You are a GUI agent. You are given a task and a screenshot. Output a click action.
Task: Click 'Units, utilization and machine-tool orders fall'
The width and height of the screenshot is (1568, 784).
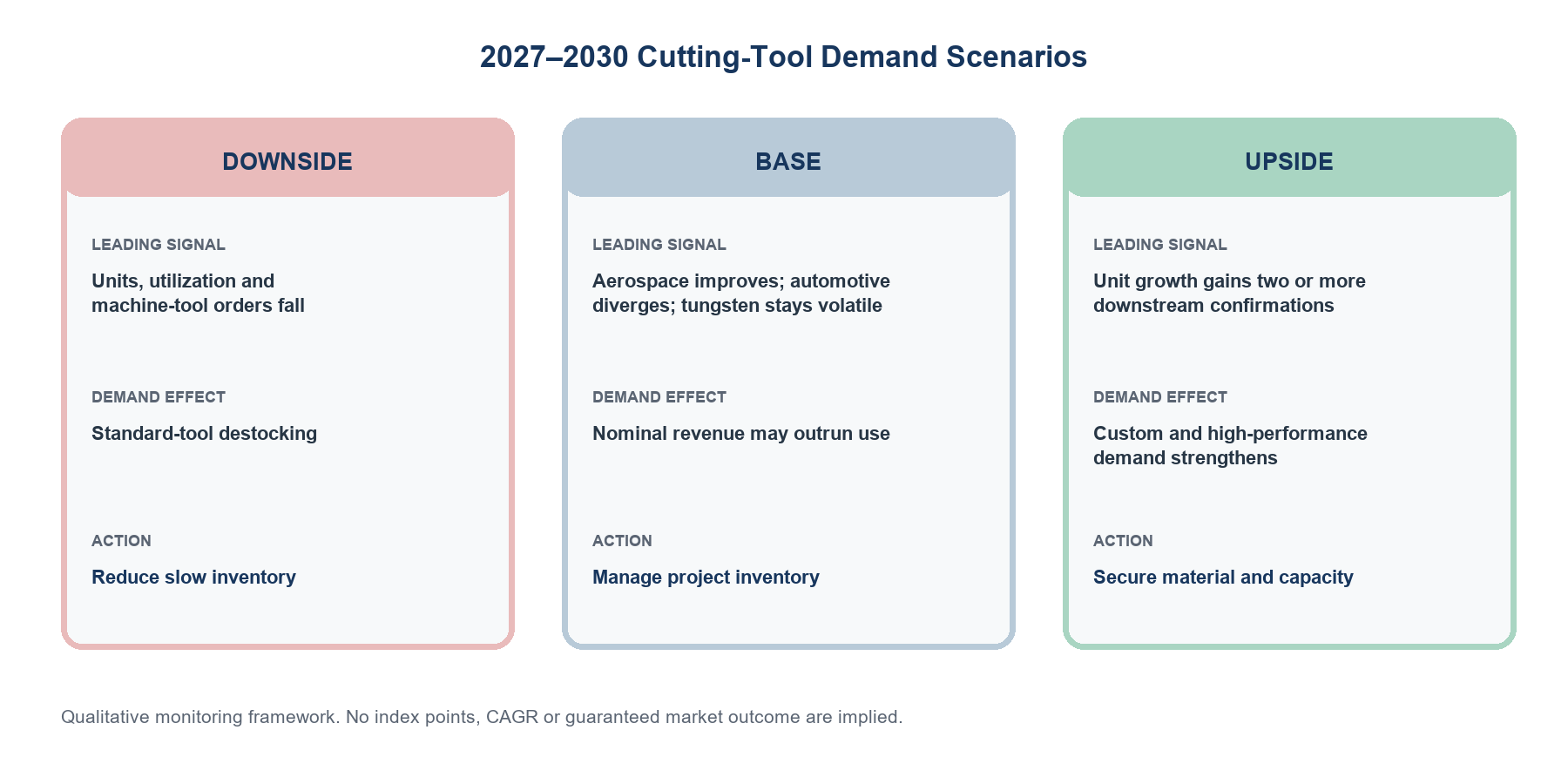(x=198, y=293)
